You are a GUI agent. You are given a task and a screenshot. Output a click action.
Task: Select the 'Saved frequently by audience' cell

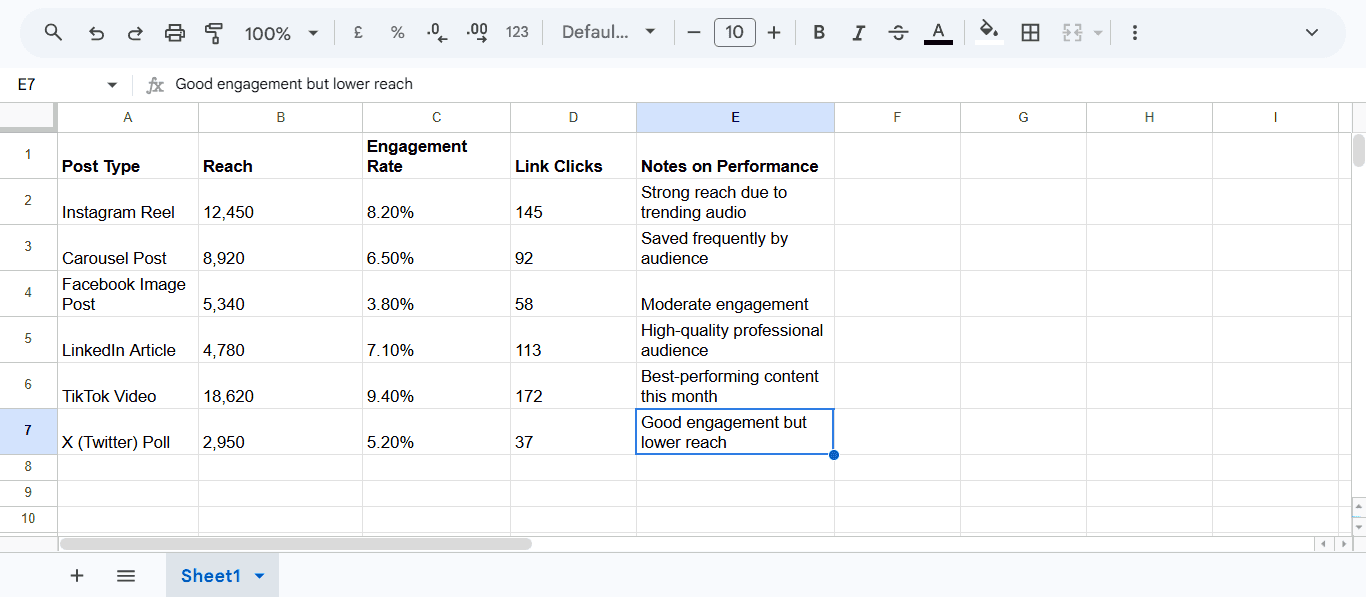(735, 248)
